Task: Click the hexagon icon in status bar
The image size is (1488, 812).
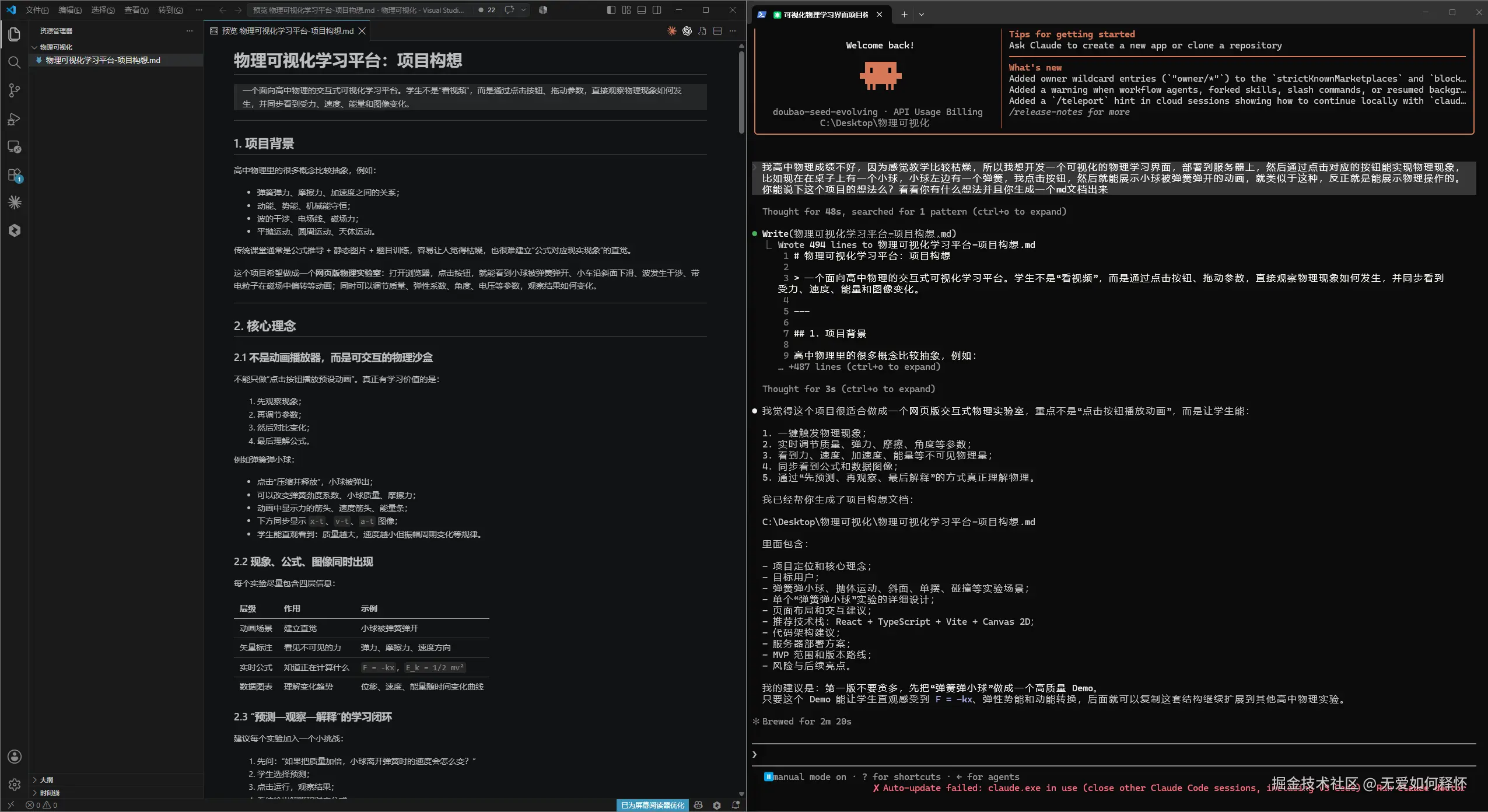Action: click(x=717, y=805)
